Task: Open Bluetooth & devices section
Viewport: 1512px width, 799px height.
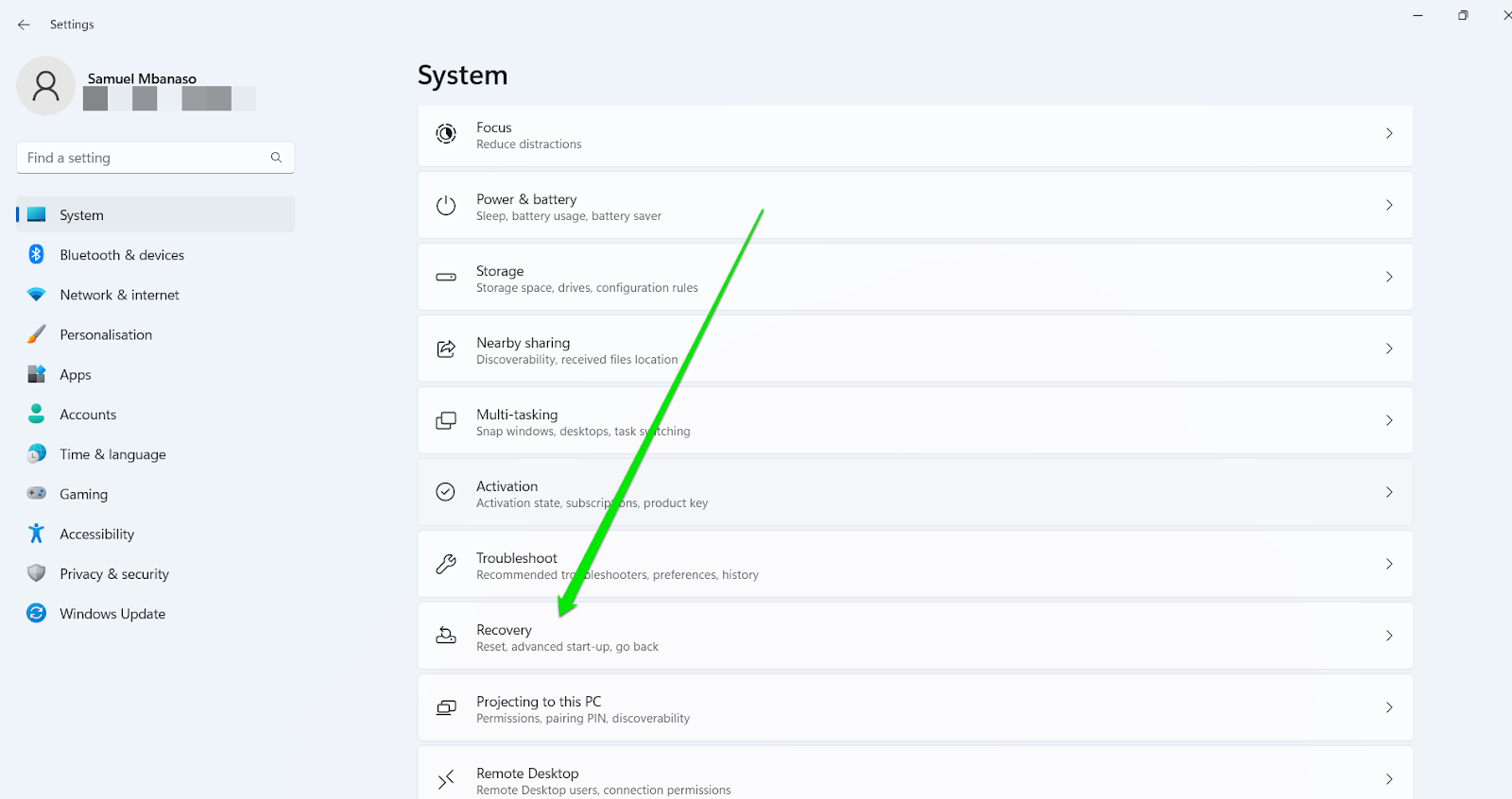Action: point(156,255)
